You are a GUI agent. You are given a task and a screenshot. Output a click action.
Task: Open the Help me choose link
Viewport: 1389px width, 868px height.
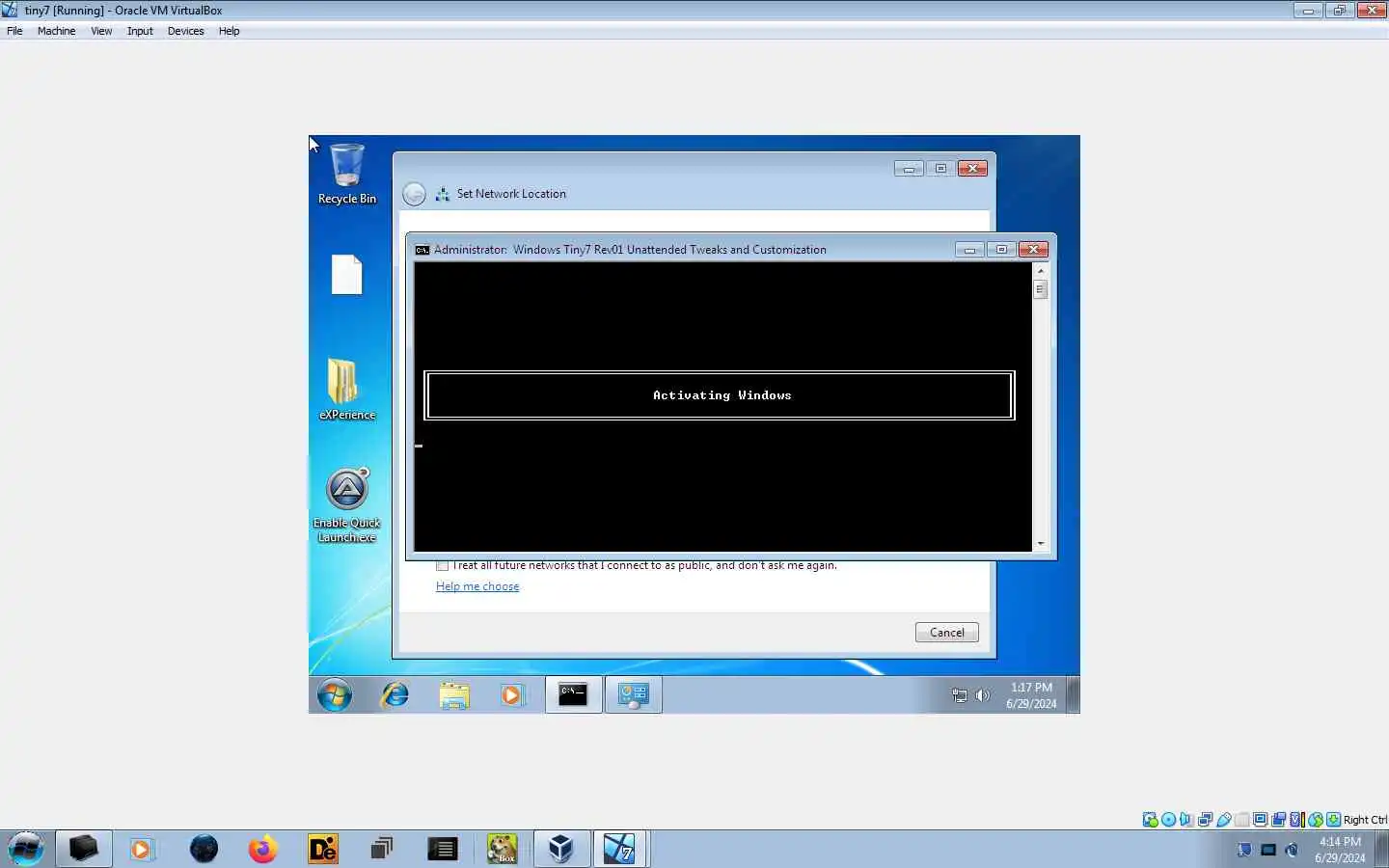(477, 586)
